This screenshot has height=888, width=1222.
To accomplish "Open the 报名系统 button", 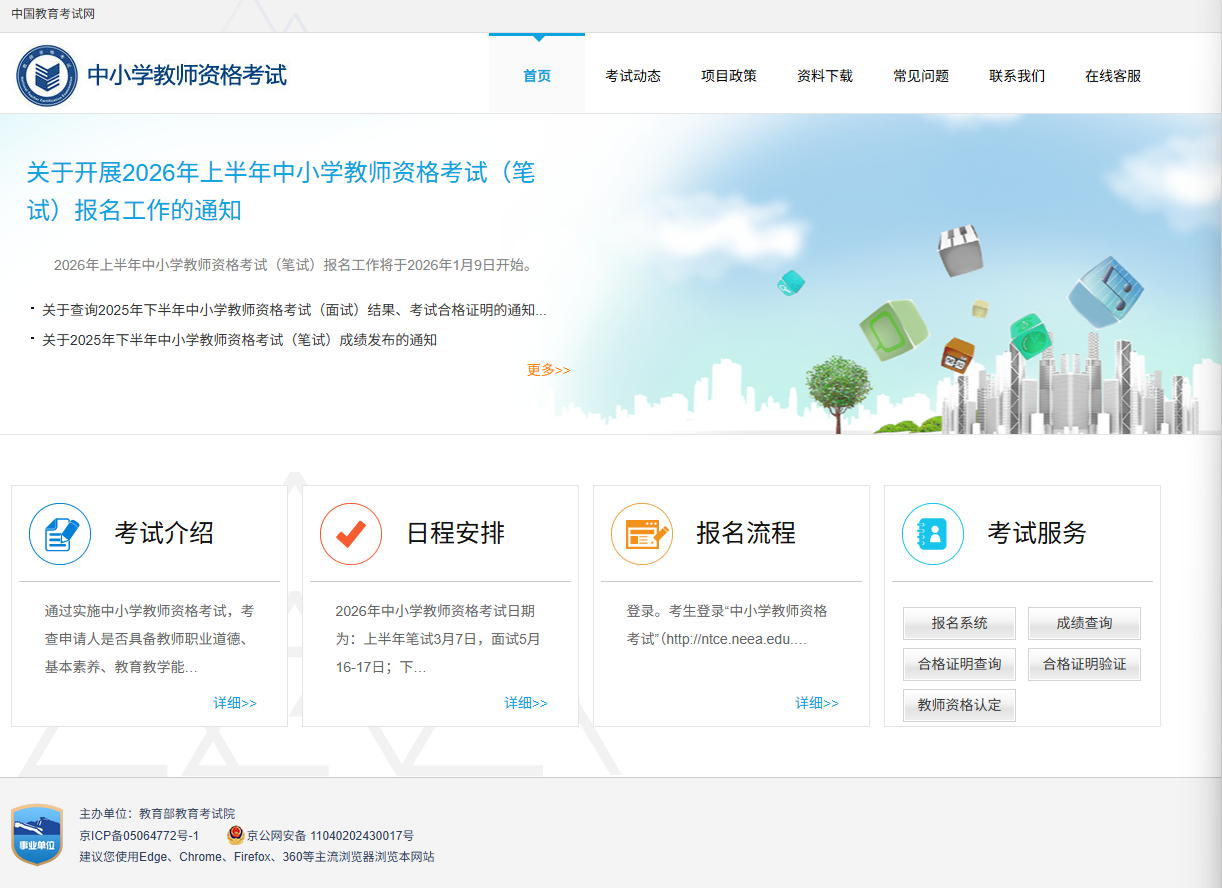I will click(x=959, y=623).
